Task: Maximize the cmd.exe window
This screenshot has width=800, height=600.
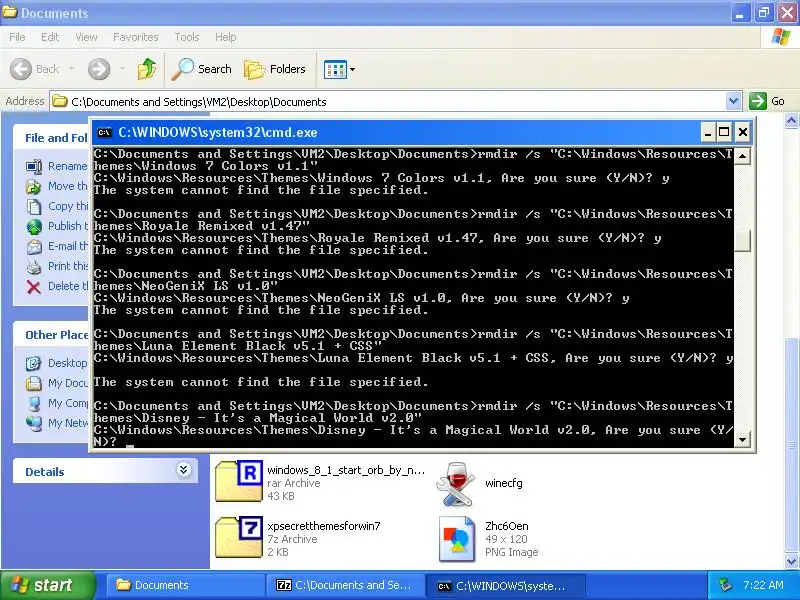Action: click(724, 133)
